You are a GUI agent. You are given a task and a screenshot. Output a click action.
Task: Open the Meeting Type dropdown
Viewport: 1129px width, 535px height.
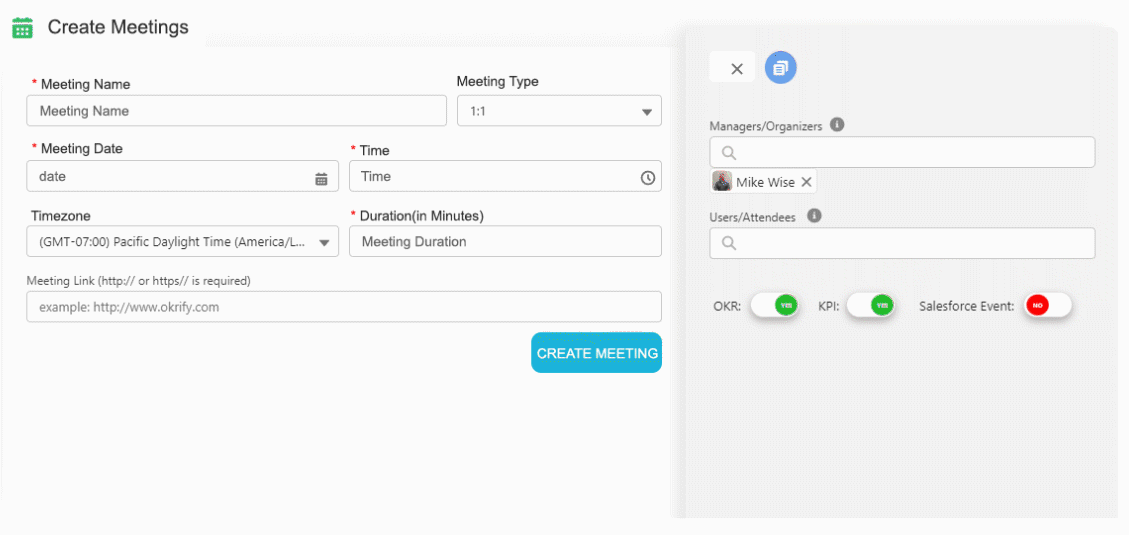(559, 111)
